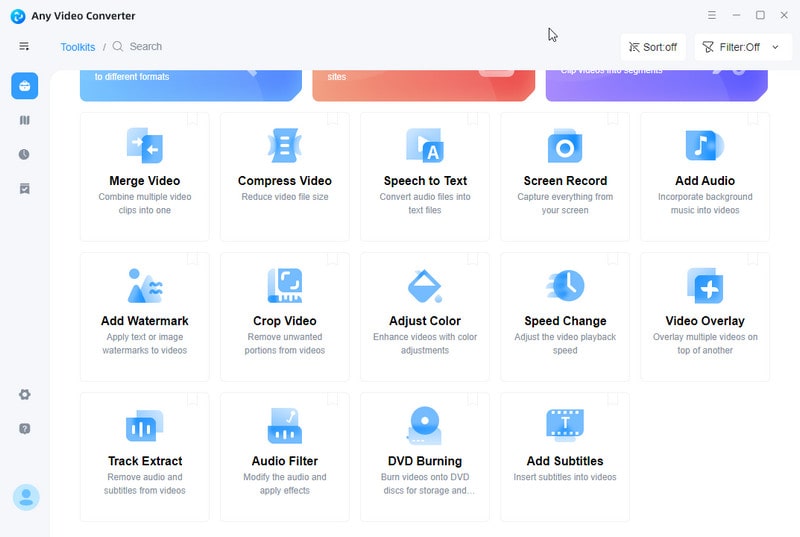
Task: Bookmark the Speed Change card
Action: (613, 259)
